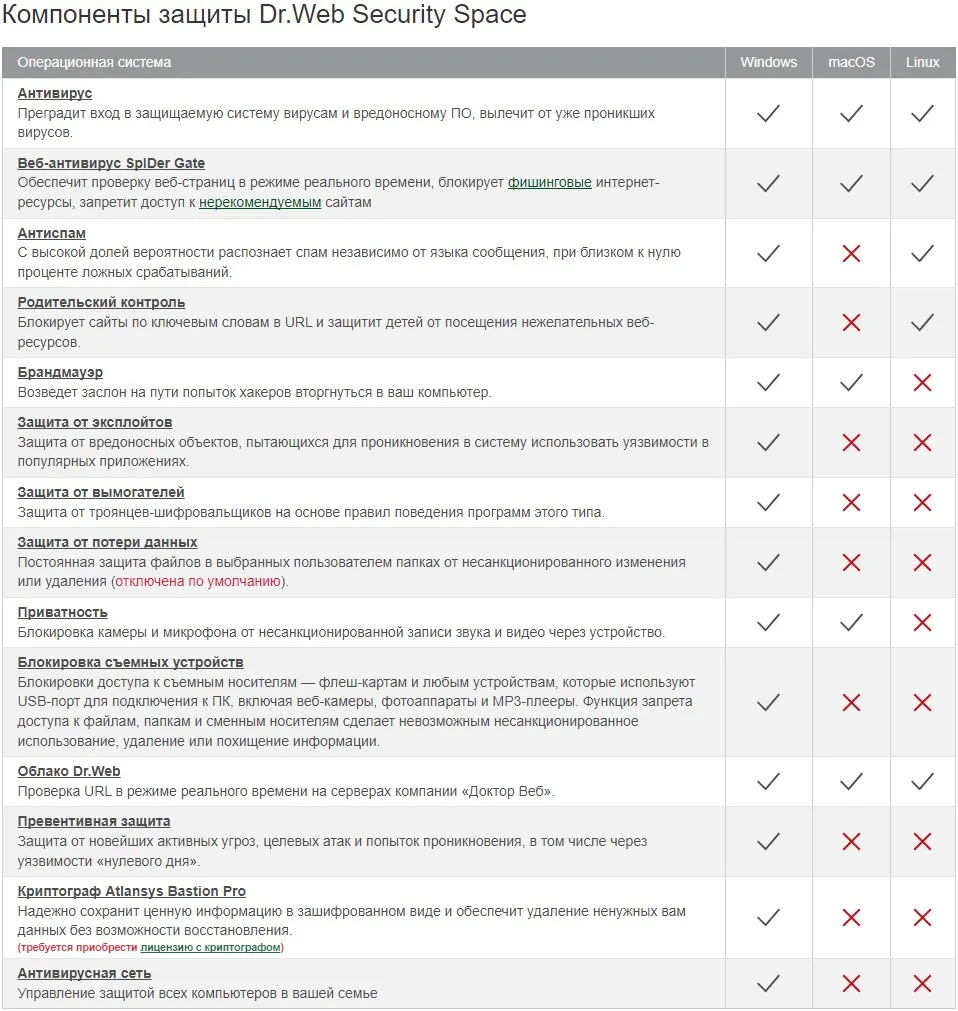Screen dimensions: 958x1011
Task: Click the macOS checkmark for Веб-антивирус SpIDer Gate
Action: pos(851,183)
